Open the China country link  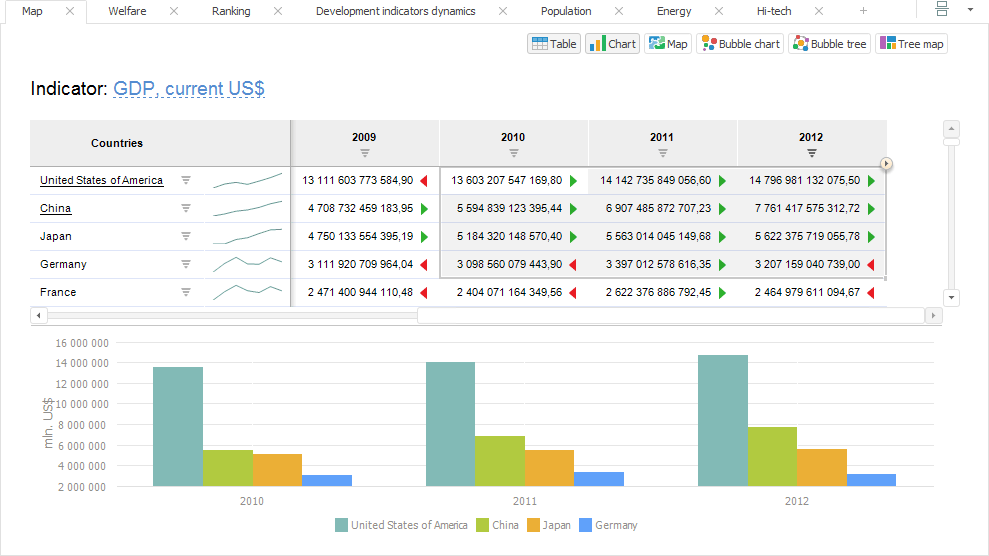click(x=55, y=208)
